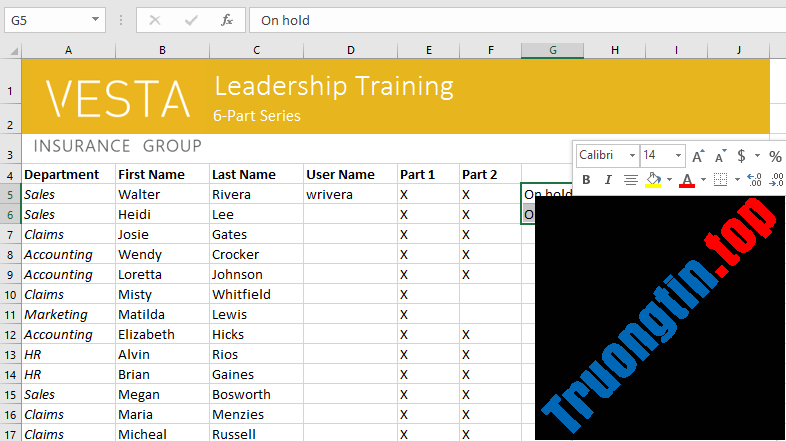
Task: Select the cell containing Walter
Action: [162, 194]
